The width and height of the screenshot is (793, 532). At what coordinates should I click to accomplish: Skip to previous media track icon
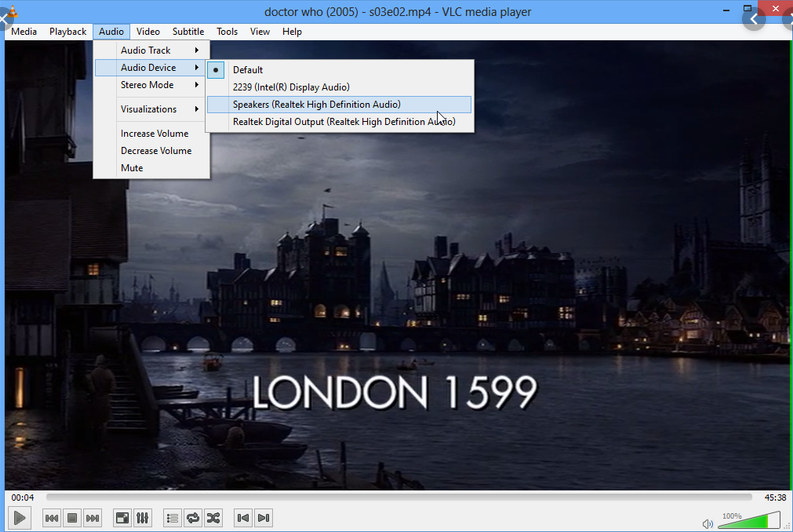click(x=51, y=518)
